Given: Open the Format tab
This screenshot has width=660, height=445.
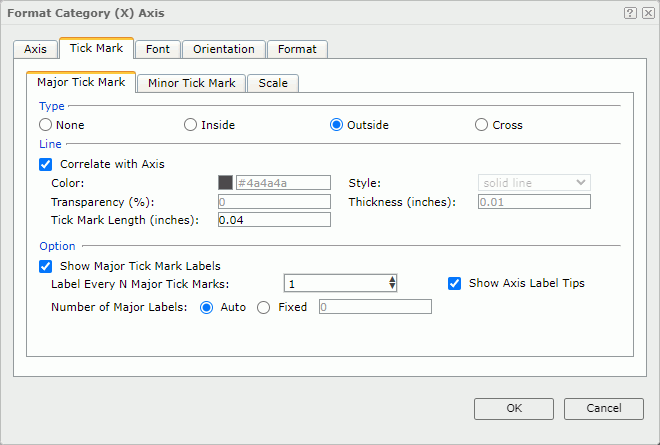Looking at the screenshot, I should point(297,49).
